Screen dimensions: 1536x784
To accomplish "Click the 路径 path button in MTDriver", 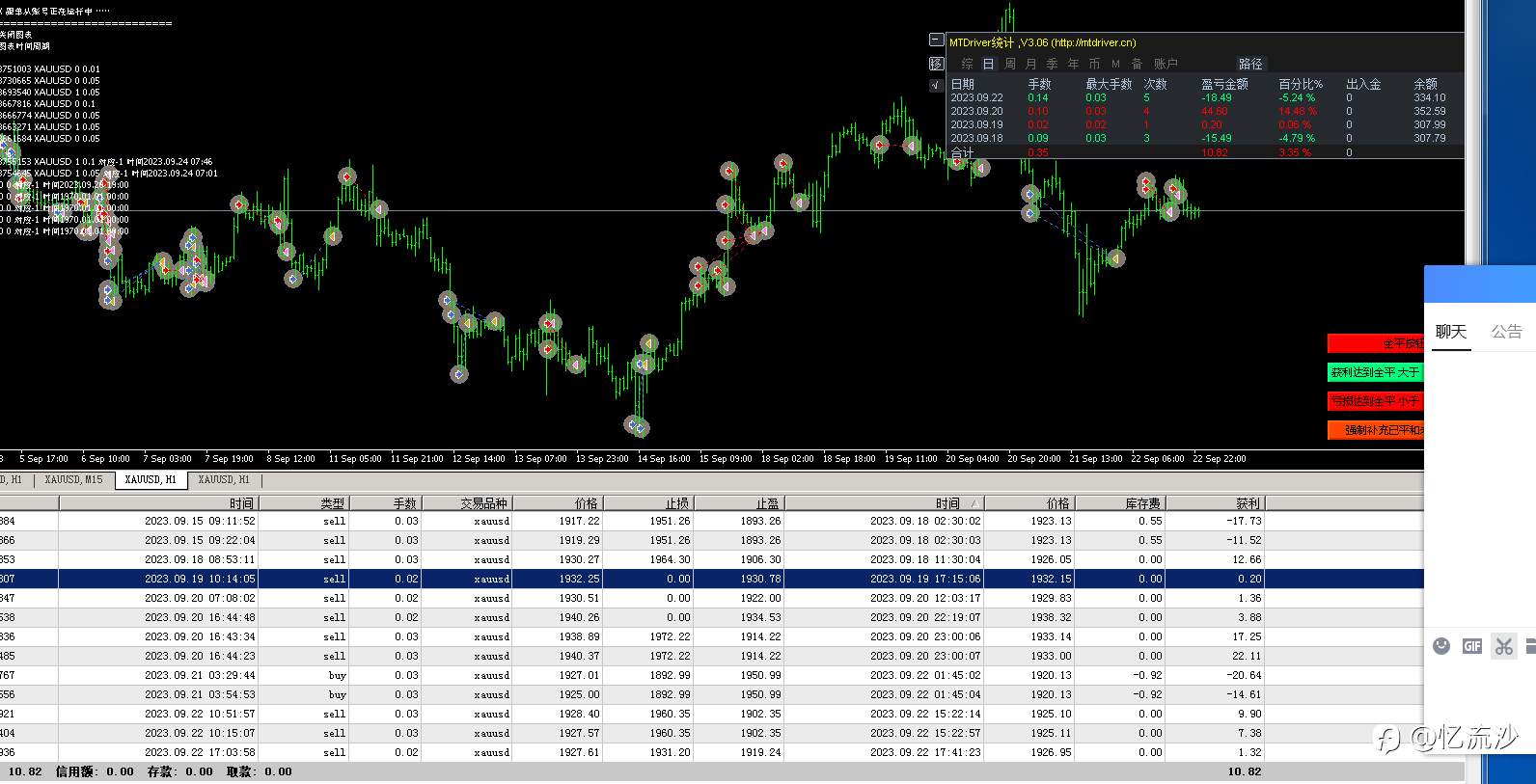I will click(x=1250, y=64).
